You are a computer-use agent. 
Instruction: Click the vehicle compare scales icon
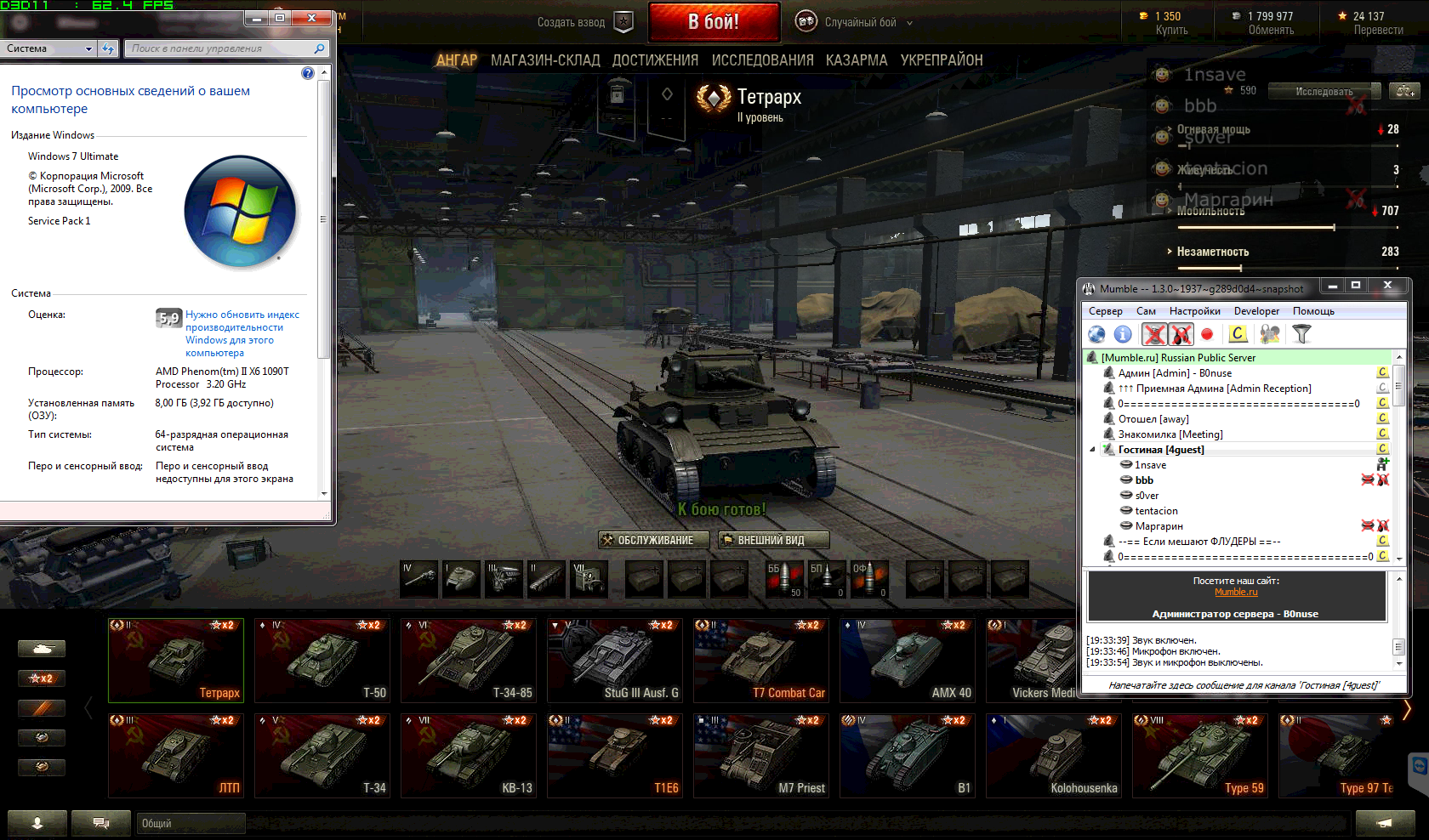pos(1403,91)
